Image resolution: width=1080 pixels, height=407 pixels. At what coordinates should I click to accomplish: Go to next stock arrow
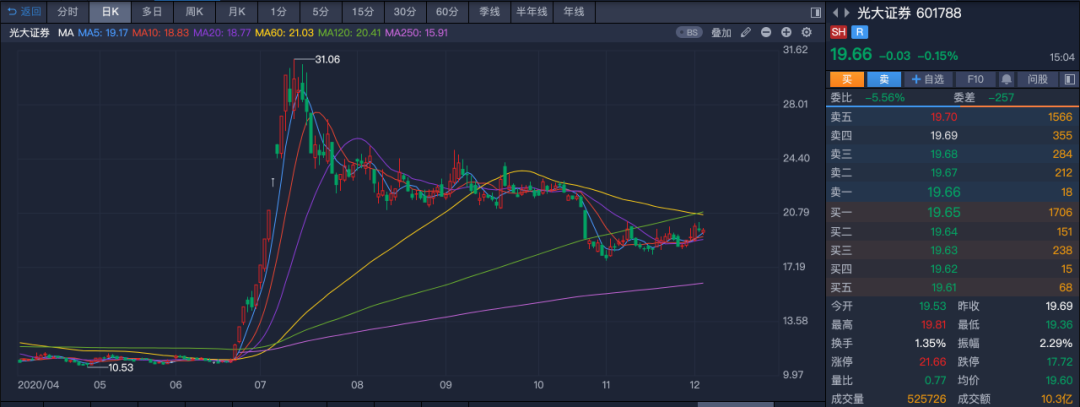coord(847,12)
